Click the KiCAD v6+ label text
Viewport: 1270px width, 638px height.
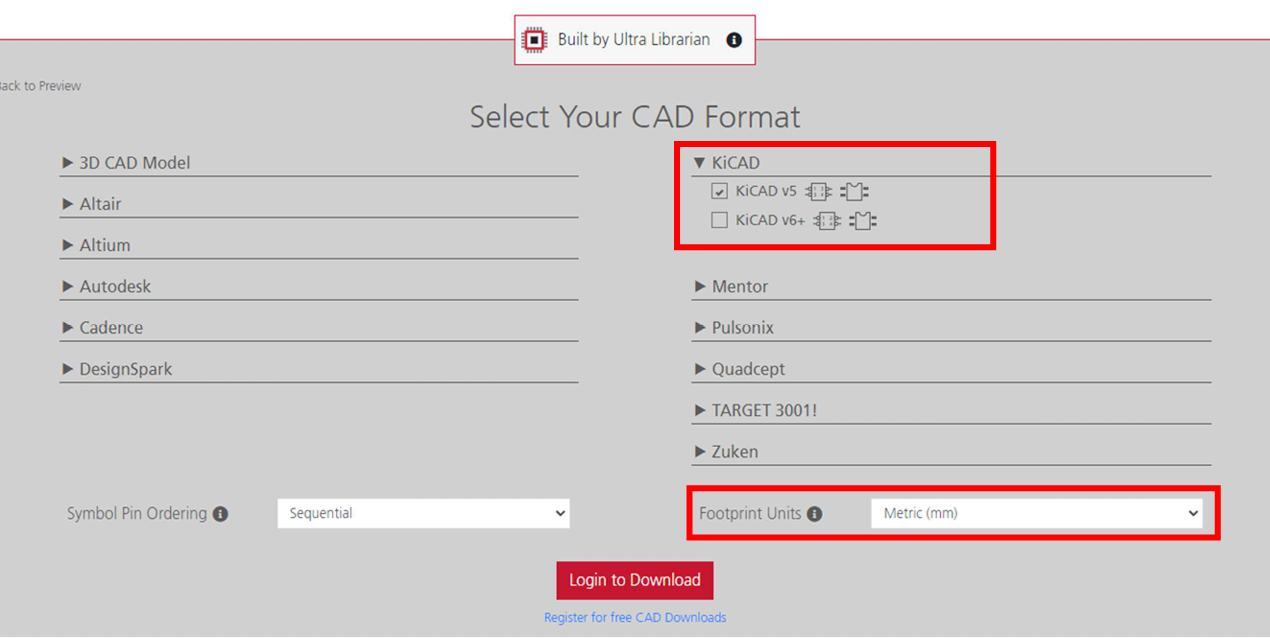point(770,220)
